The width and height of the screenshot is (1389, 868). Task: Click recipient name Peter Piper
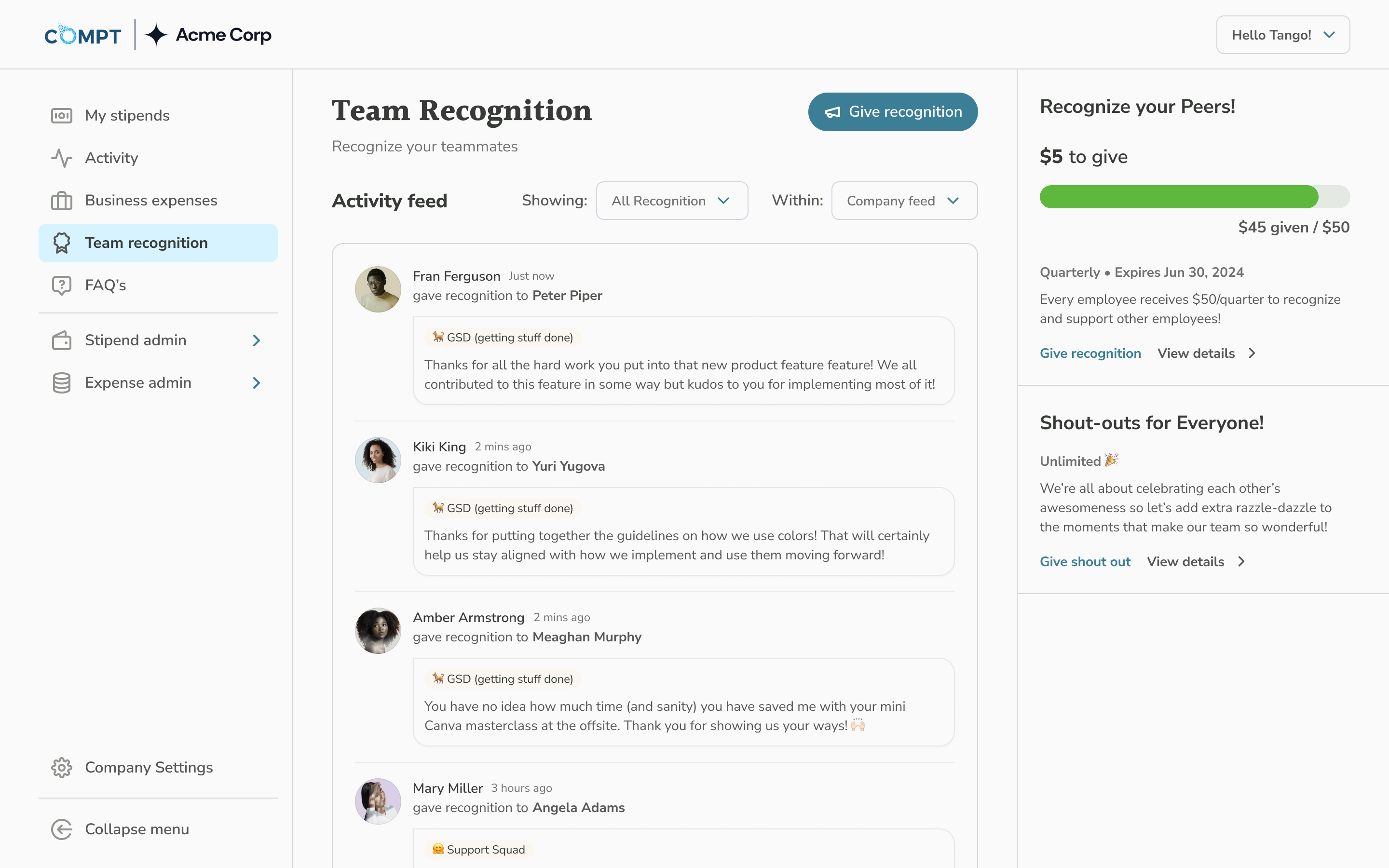[567, 296]
